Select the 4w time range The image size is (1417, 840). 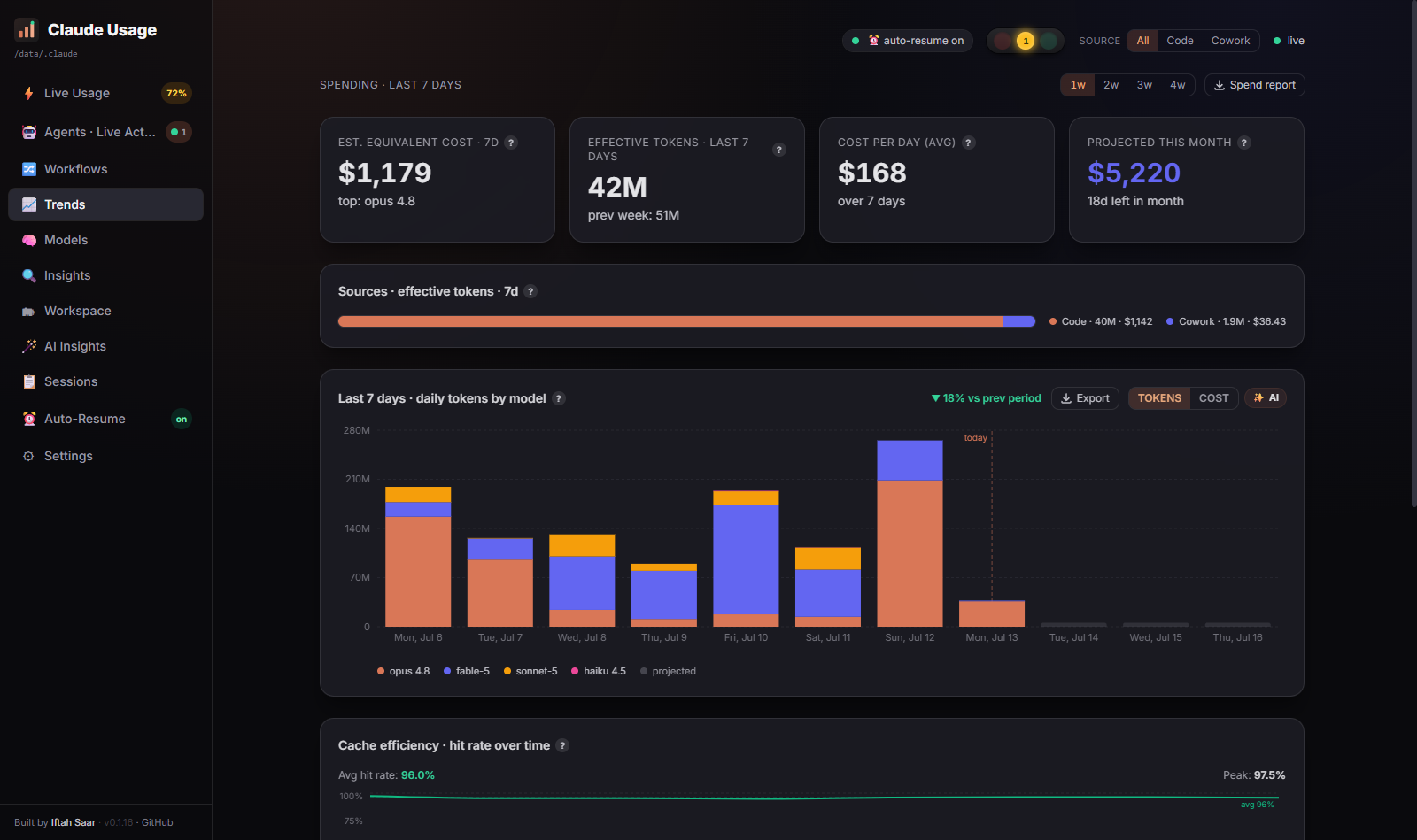[1178, 85]
